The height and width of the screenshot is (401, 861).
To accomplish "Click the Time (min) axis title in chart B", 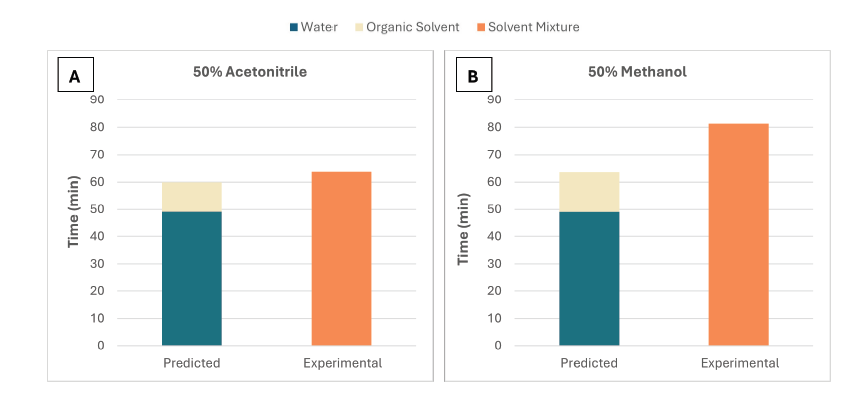I will pyautogui.click(x=463, y=222).
